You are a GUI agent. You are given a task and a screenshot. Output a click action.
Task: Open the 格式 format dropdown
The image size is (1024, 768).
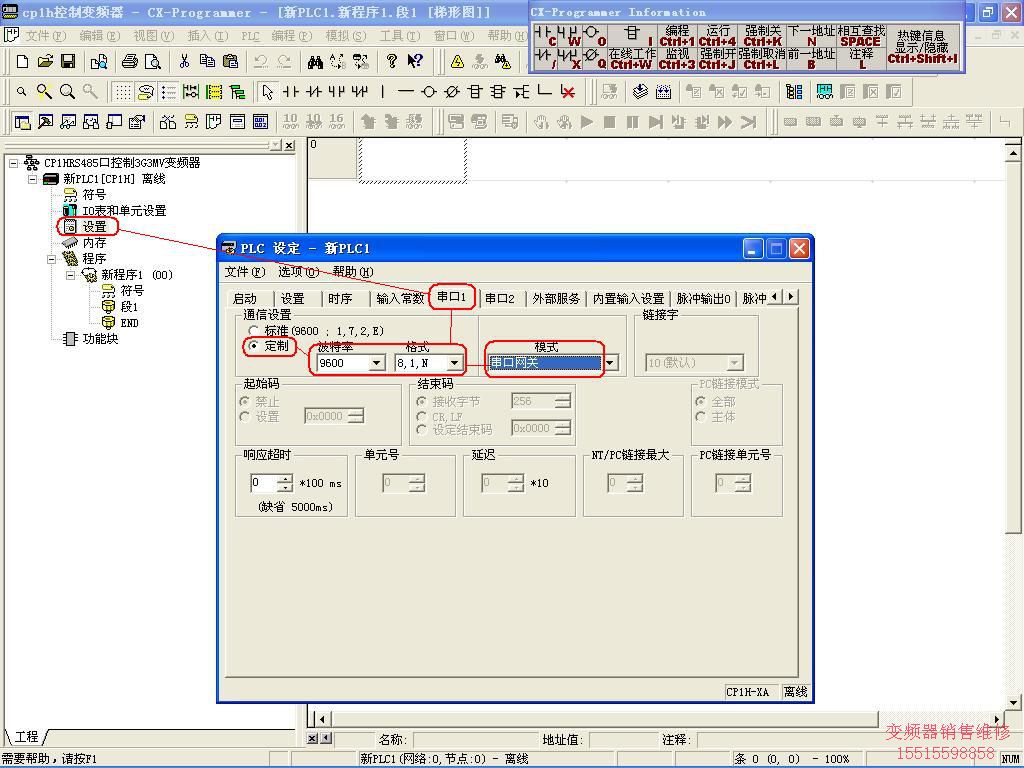pos(454,363)
